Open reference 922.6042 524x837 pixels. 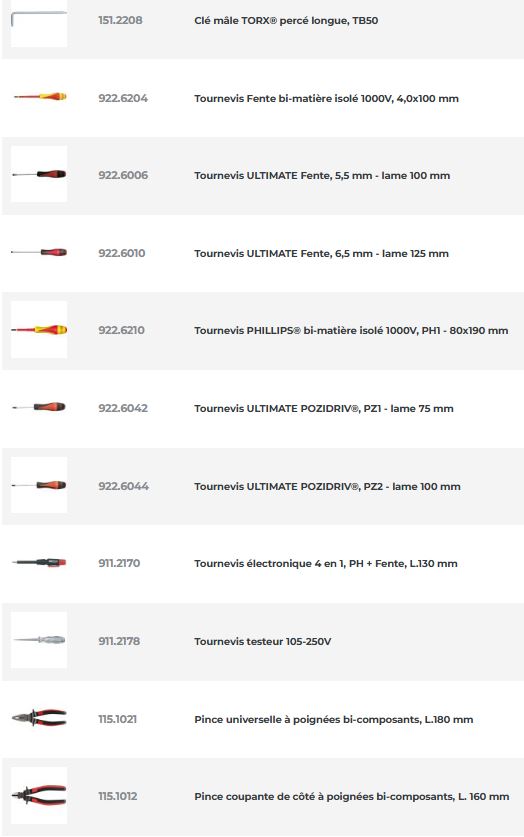(123, 408)
